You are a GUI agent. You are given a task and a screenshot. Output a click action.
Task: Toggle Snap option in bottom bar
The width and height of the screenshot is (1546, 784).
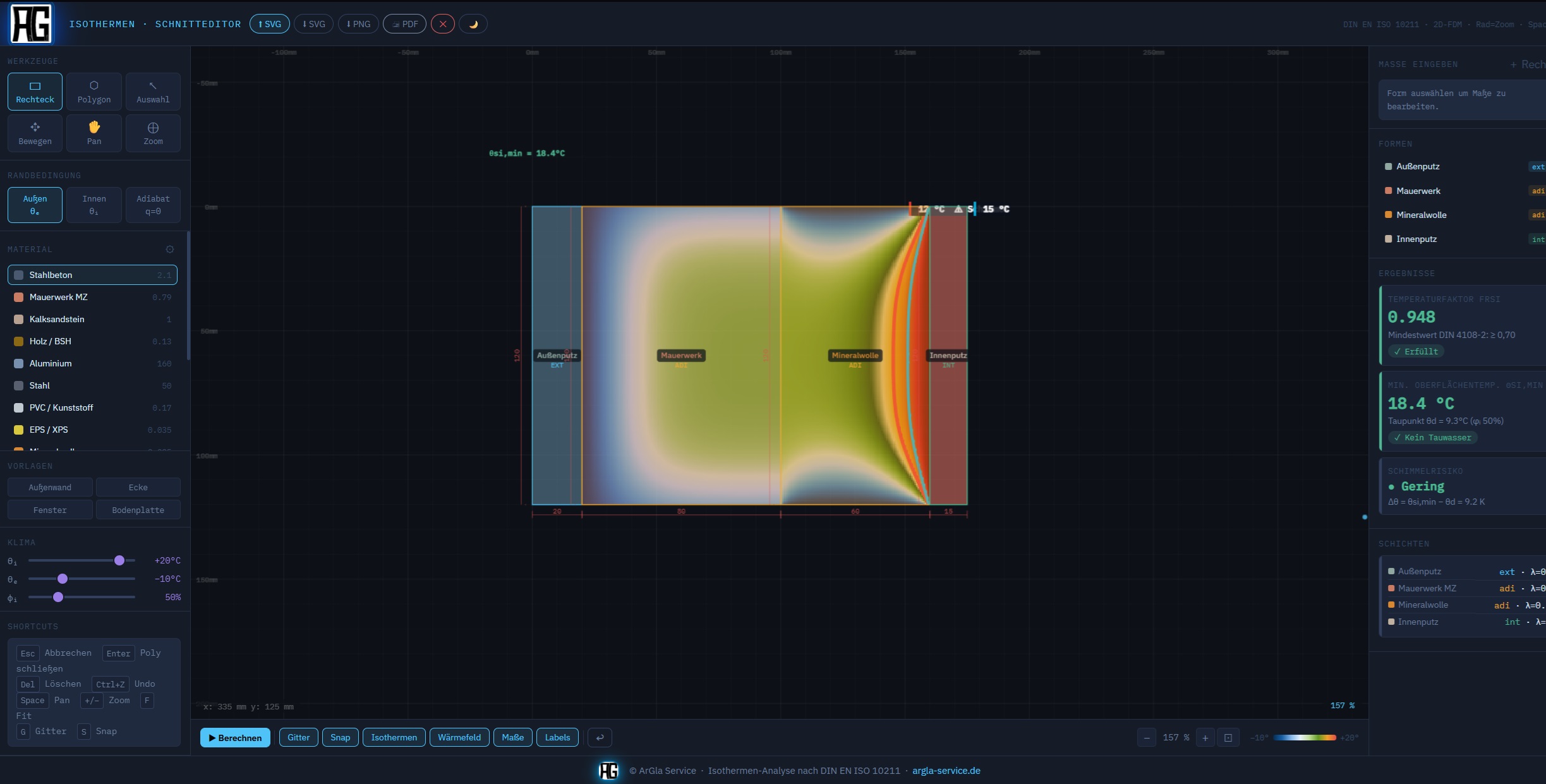[340, 737]
